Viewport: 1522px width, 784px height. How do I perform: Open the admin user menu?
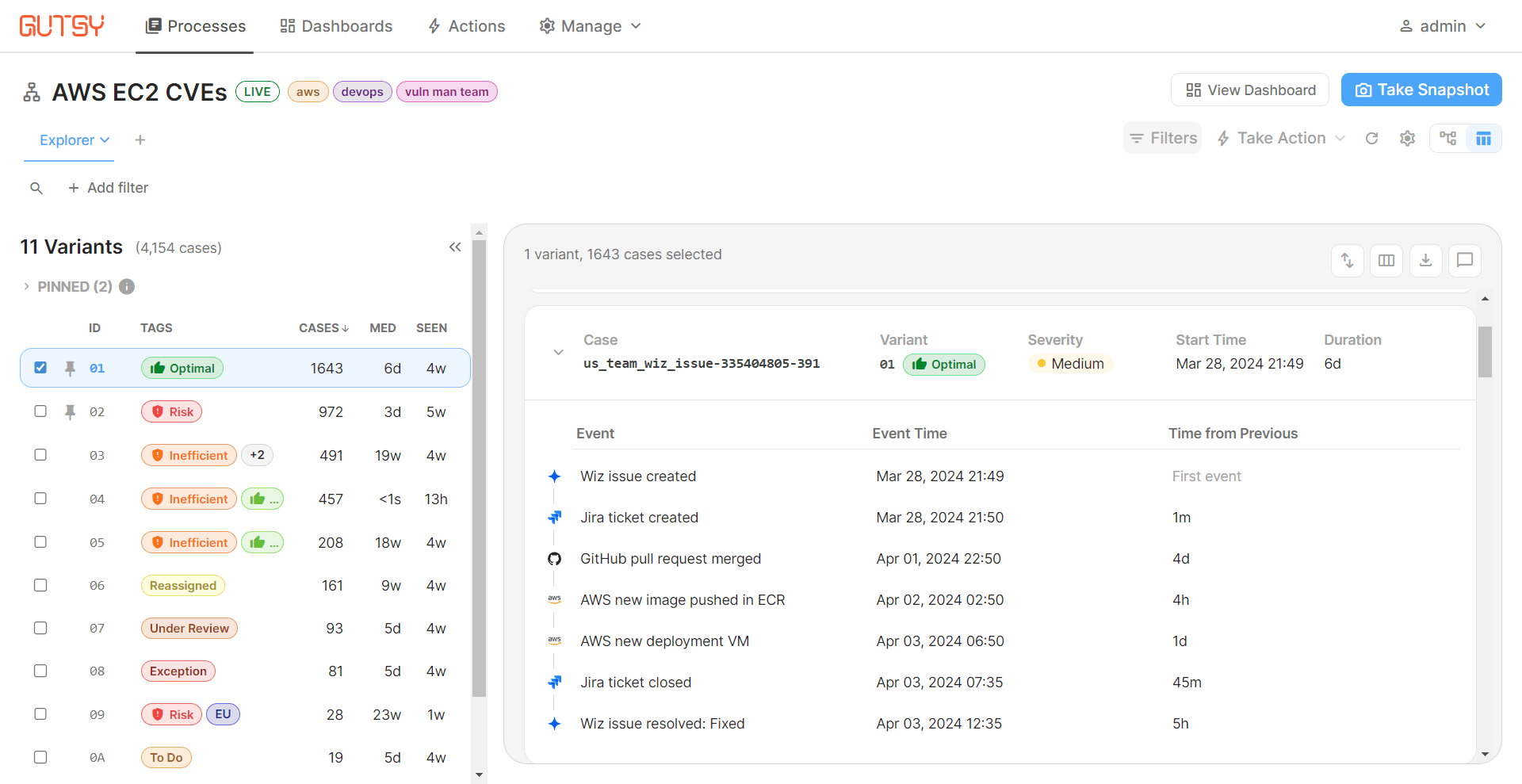click(x=1442, y=26)
